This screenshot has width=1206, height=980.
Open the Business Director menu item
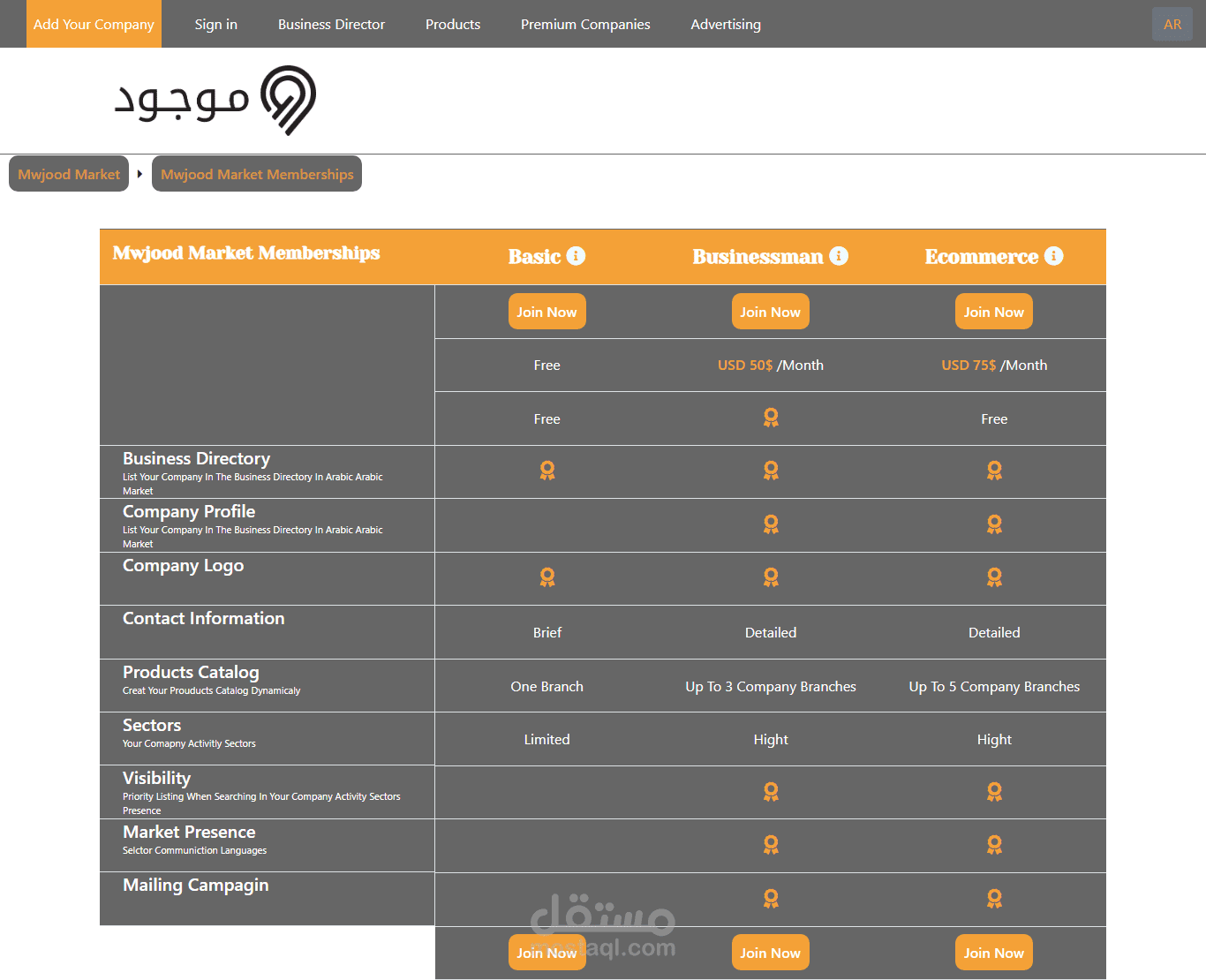[x=331, y=24]
